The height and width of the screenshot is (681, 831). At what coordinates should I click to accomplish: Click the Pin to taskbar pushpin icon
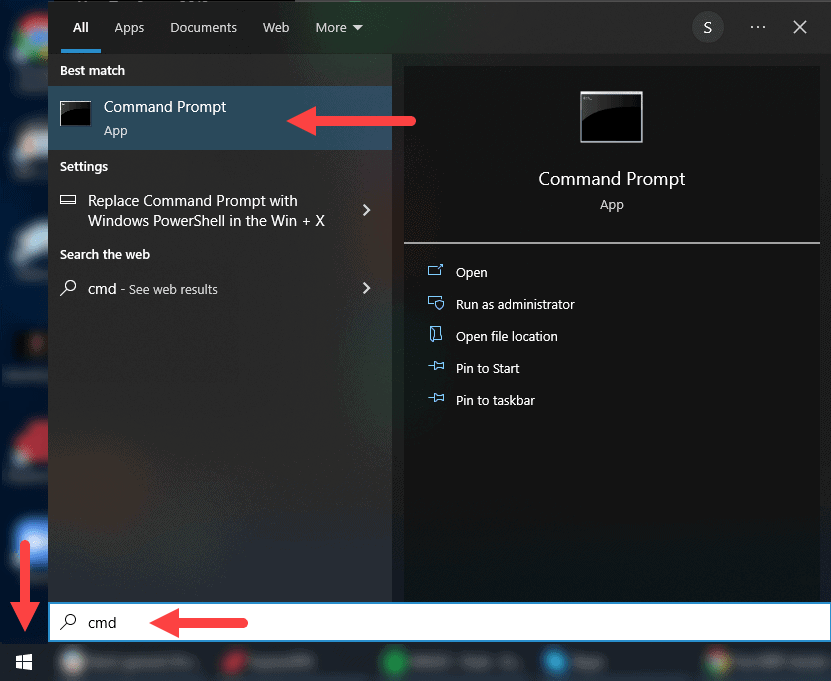coord(436,400)
